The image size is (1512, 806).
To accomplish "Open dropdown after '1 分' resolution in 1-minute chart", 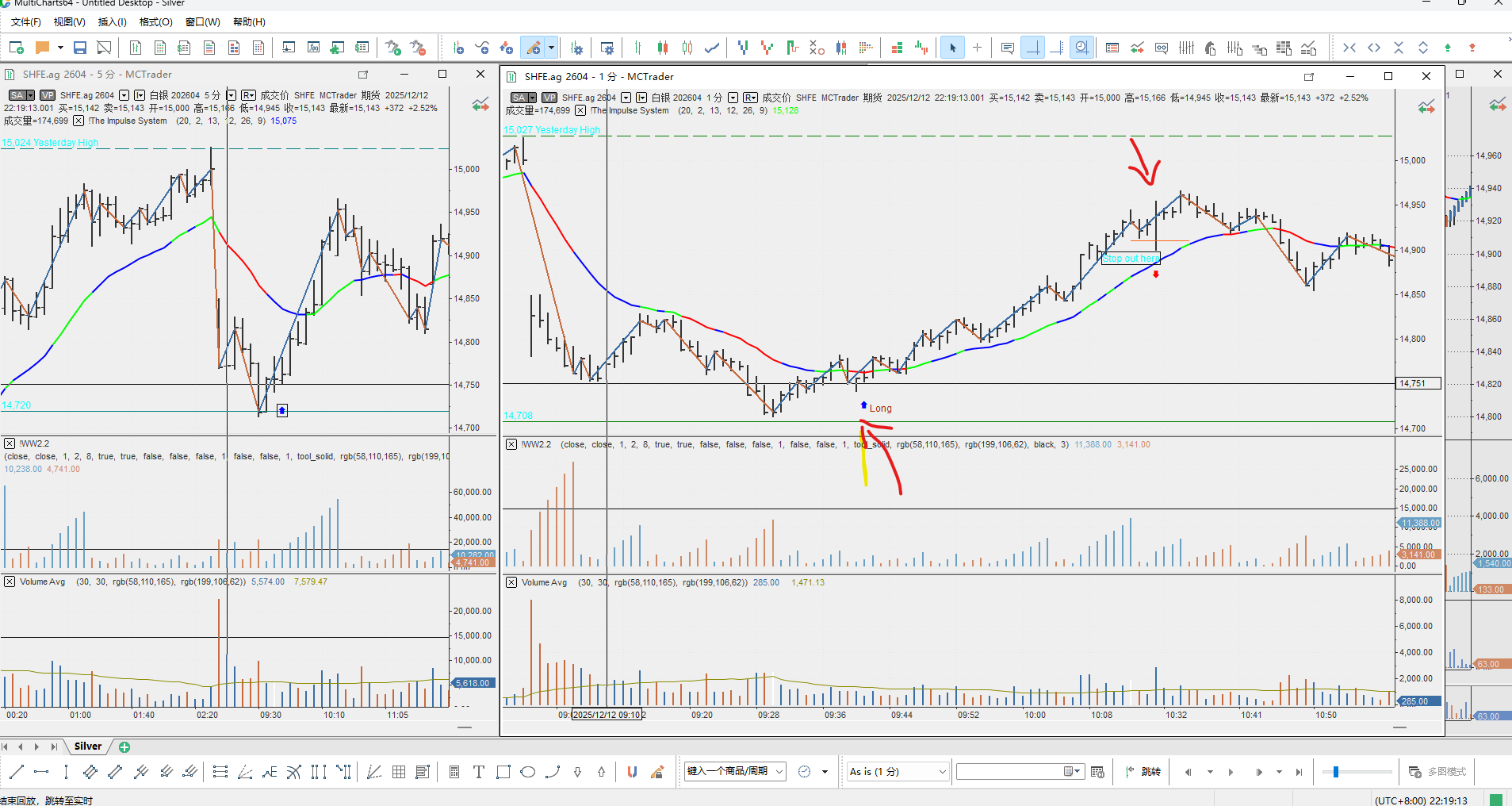I will pyautogui.click(x=733, y=98).
